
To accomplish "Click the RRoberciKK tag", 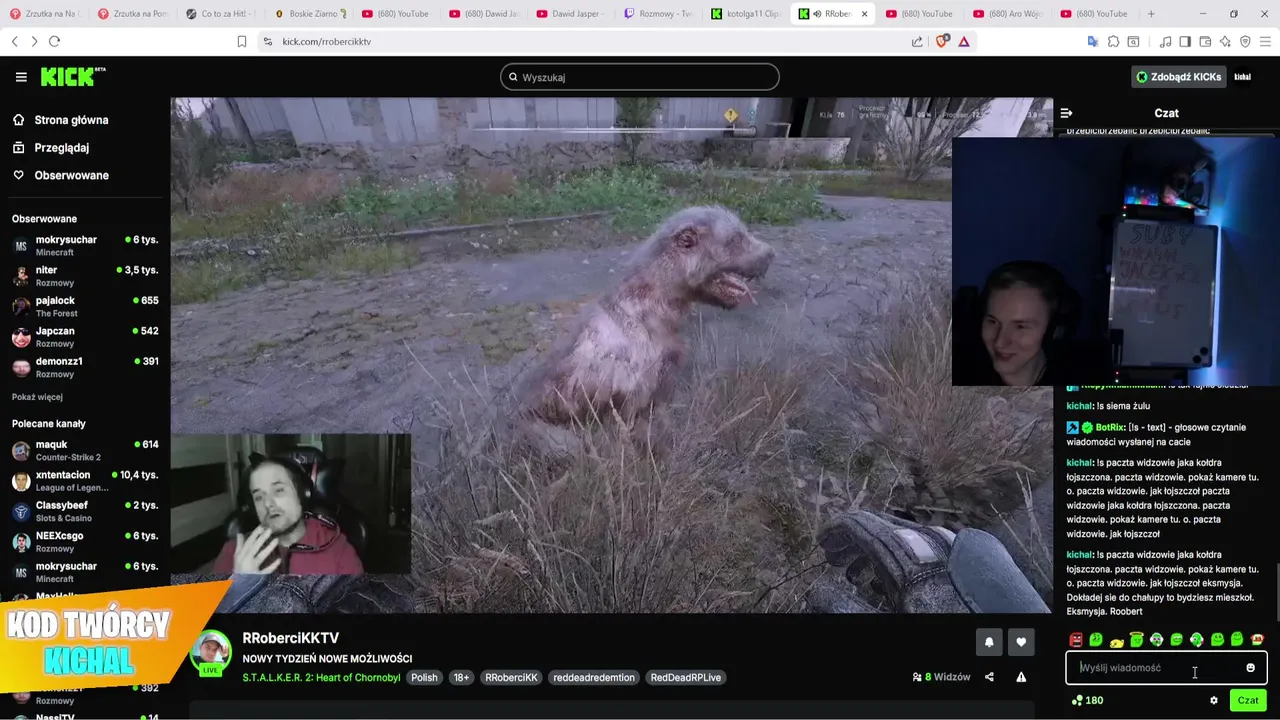I will click(x=511, y=677).
